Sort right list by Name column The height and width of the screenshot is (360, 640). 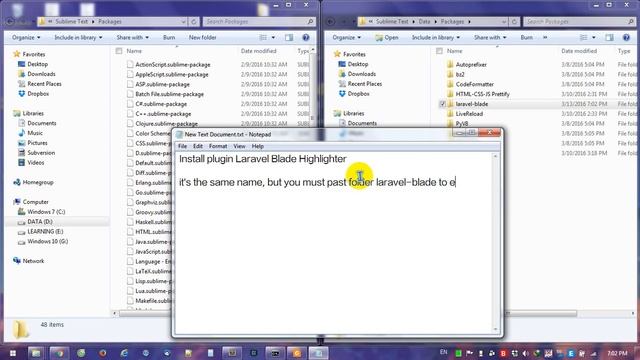tap(454, 51)
